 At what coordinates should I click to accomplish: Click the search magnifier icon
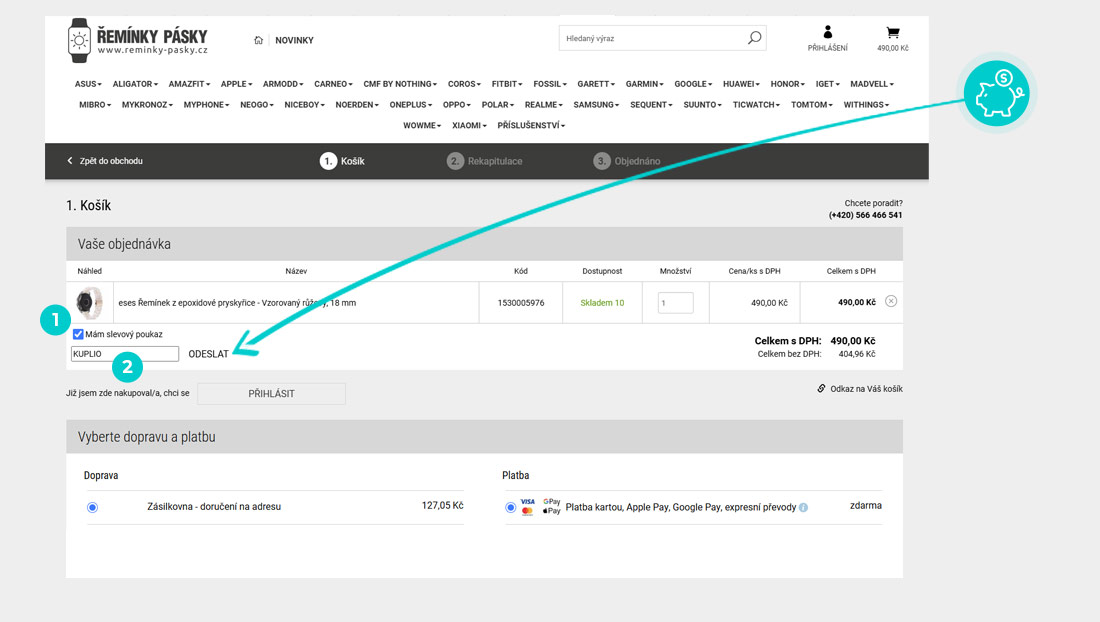tap(754, 38)
